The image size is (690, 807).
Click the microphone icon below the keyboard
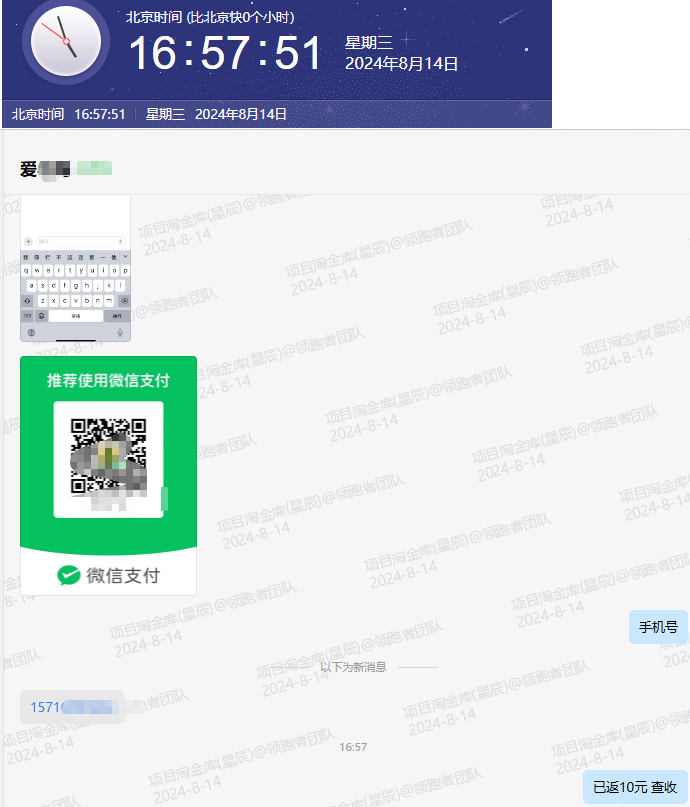pos(120,332)
